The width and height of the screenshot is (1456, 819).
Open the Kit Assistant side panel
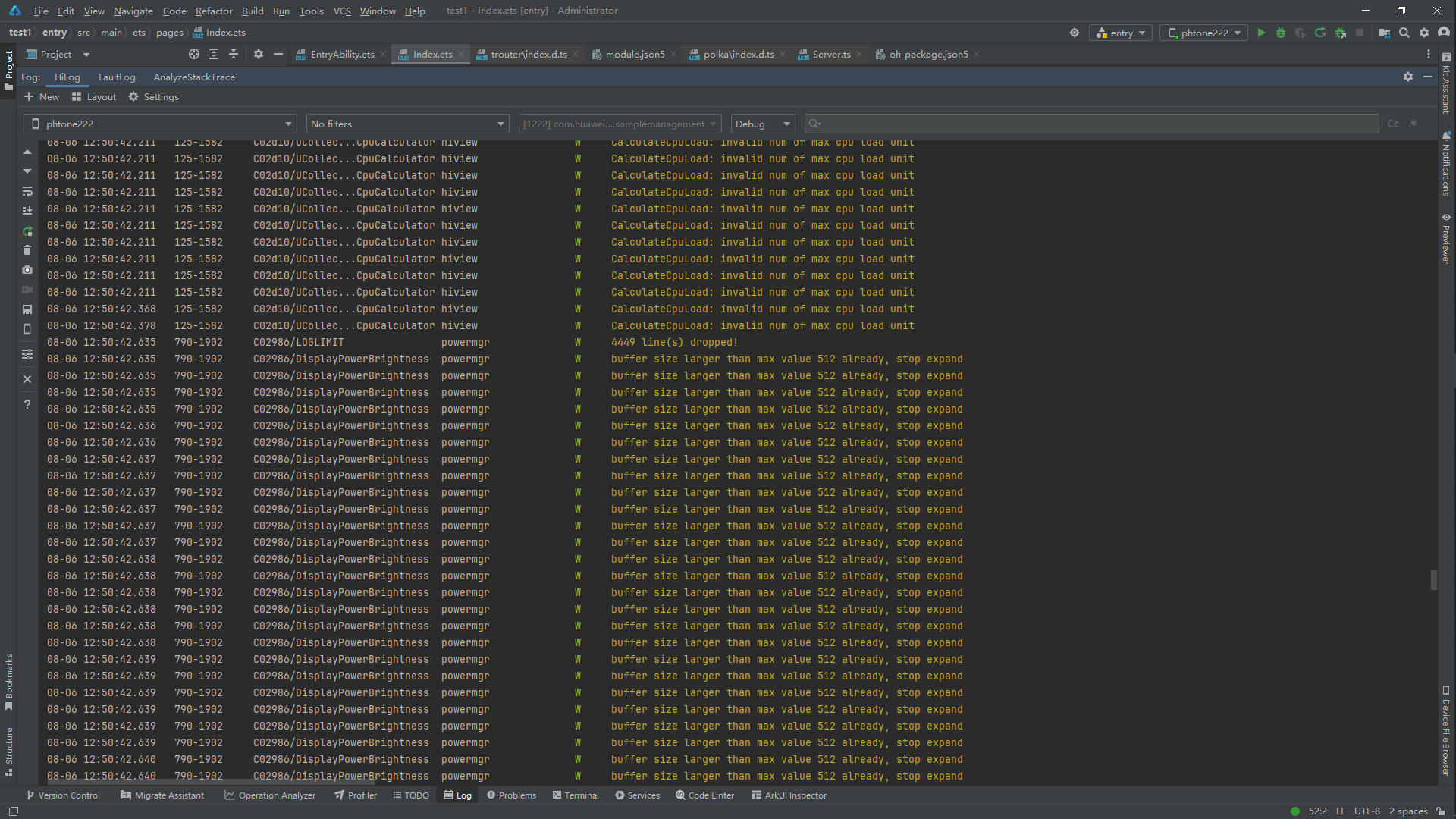pyautogui.click(x=1446, y=83)
